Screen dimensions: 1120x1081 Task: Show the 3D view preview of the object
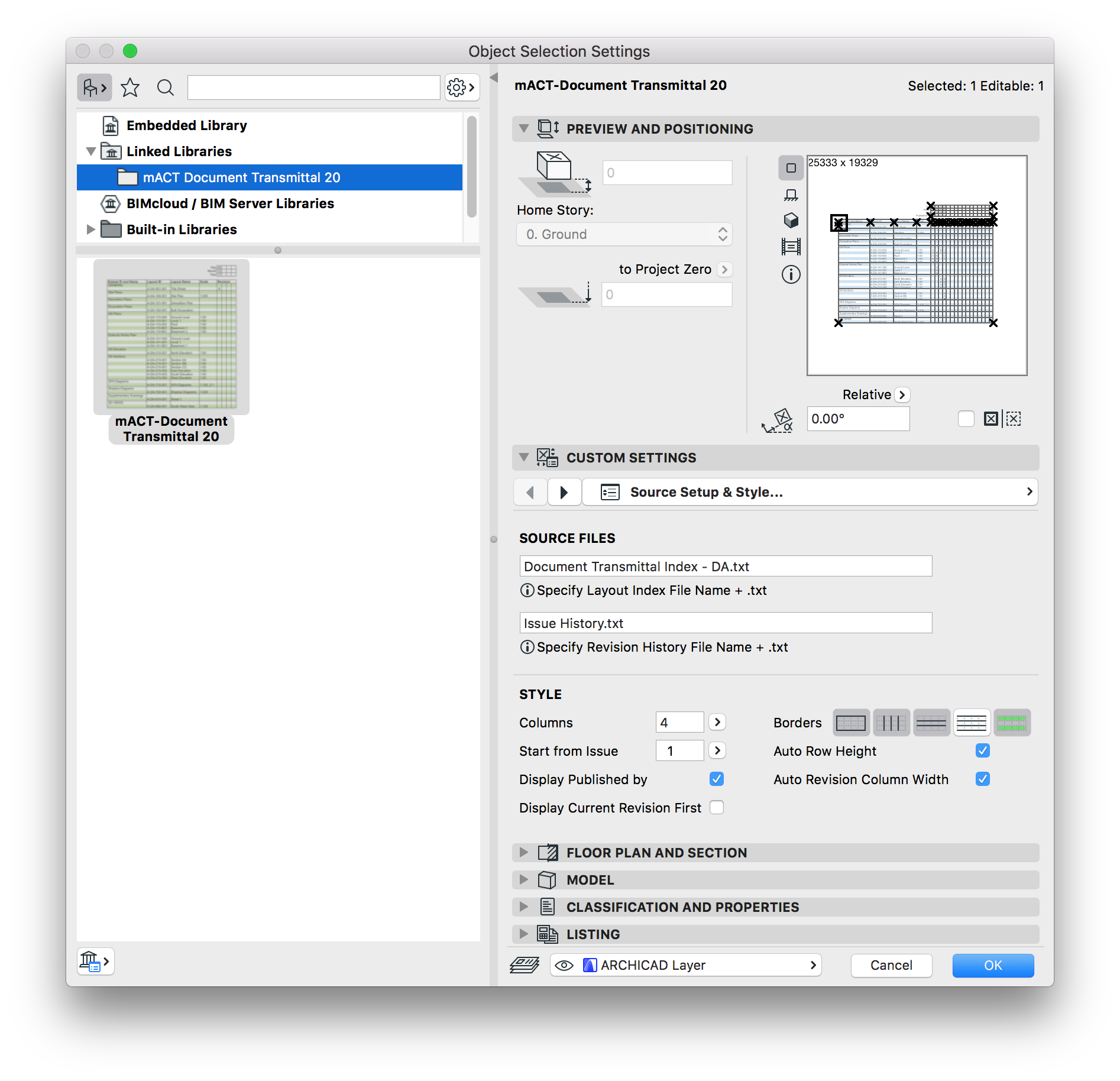(x=791, y=220)
